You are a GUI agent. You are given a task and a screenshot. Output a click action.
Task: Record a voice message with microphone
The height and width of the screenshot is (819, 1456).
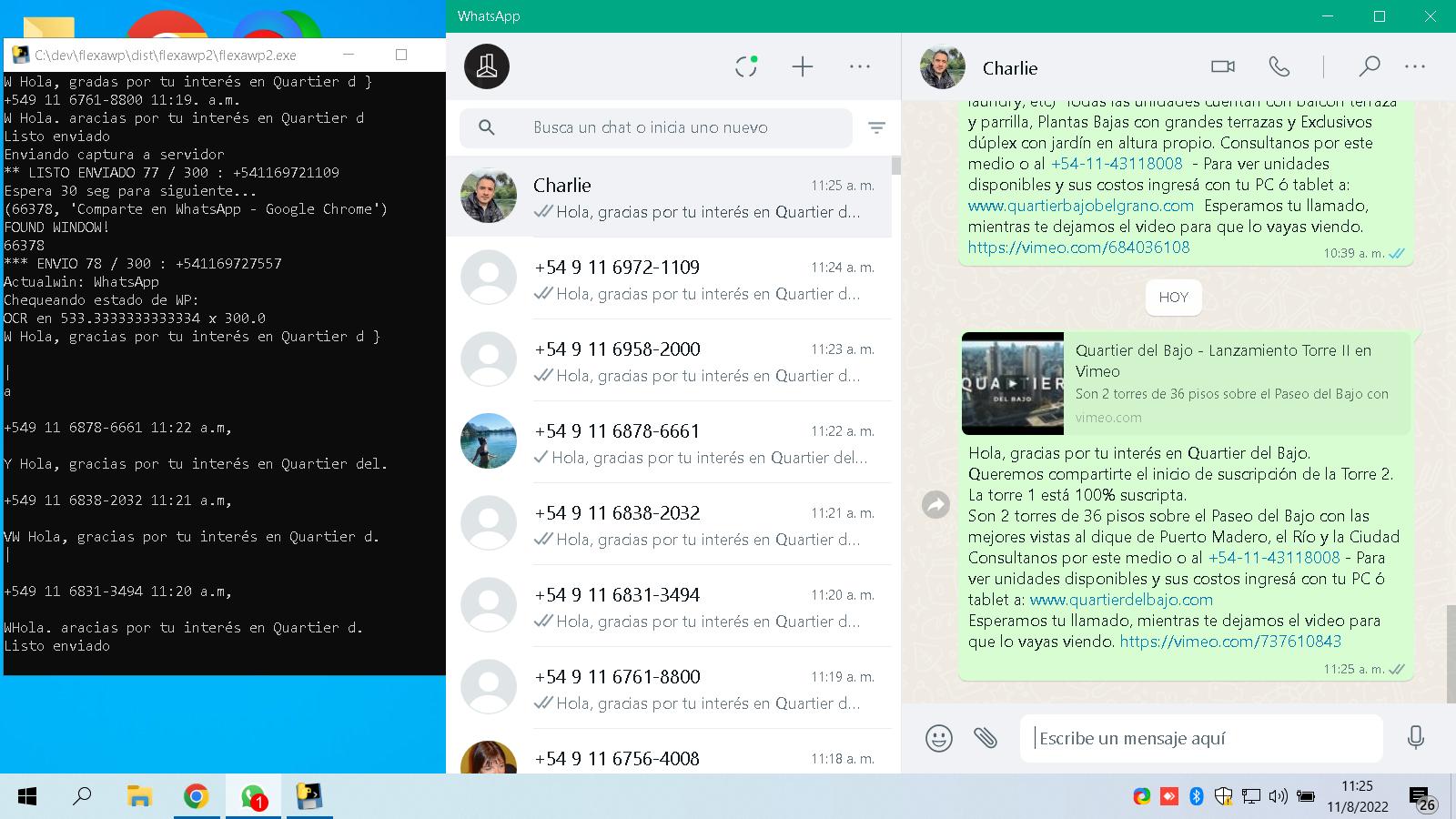click(x=1415, y=738)
